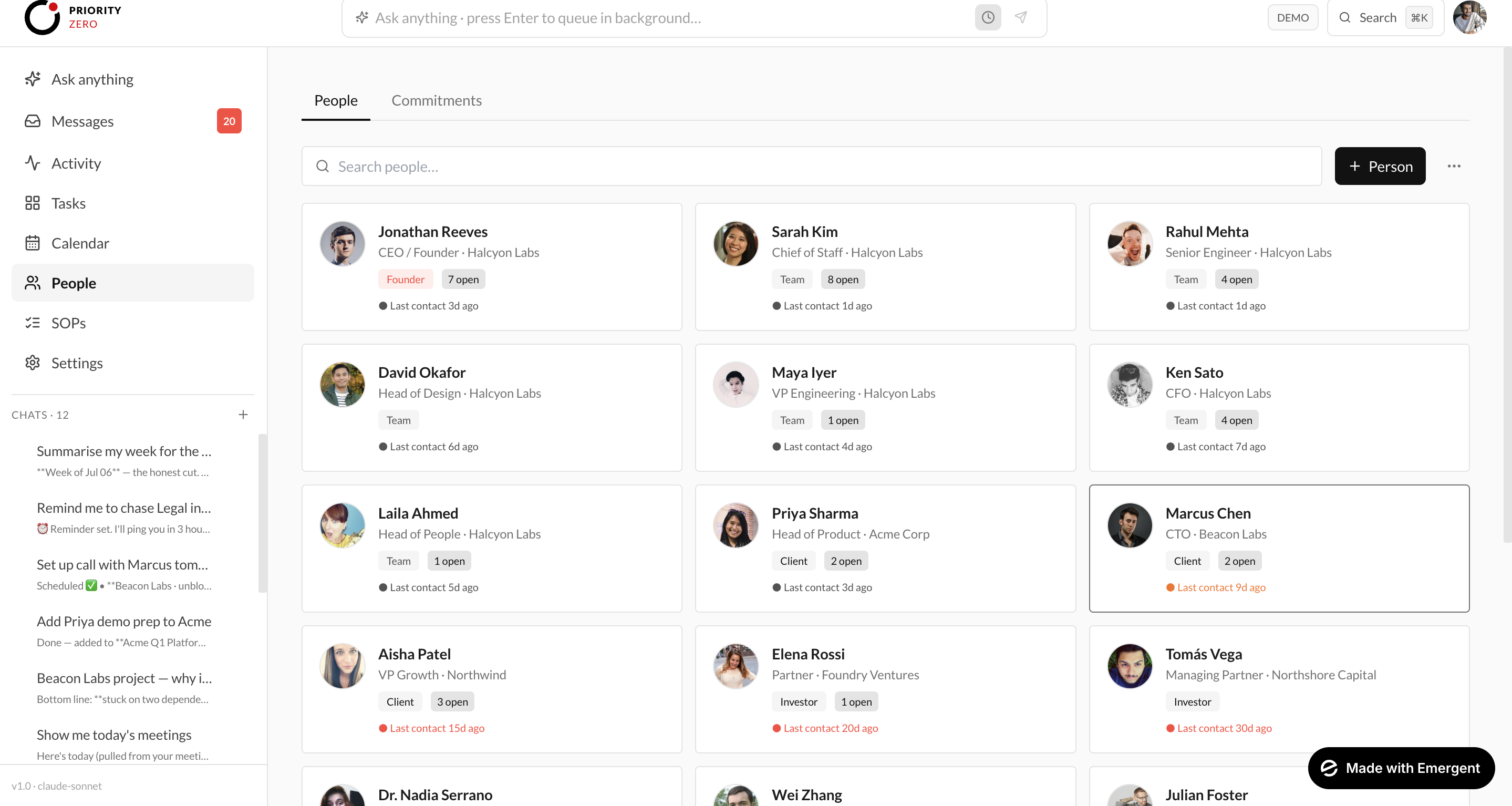
Task: Click the Messages inbox icon
Action: click(x=33, y=121)
